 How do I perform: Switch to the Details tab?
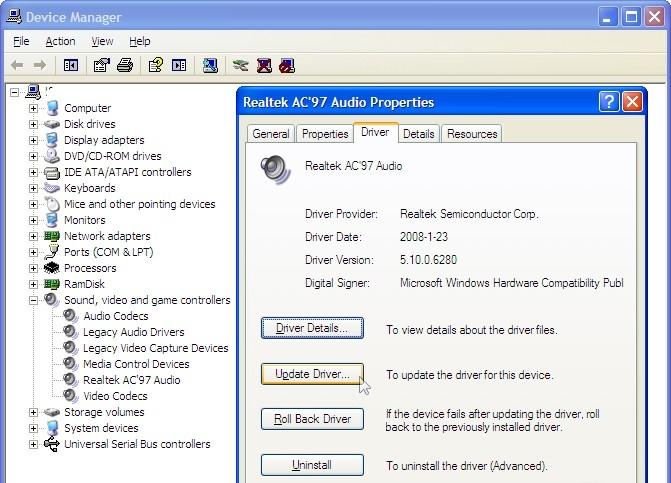tap(418, 134)
